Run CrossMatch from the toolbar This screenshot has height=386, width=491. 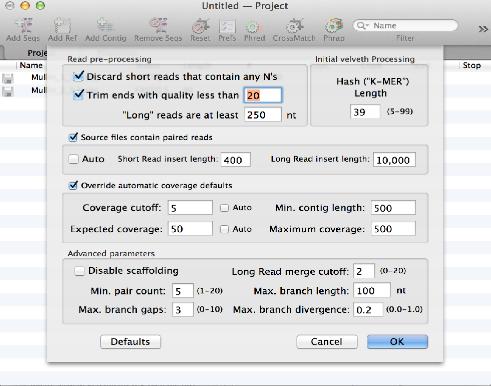click(294, 30)
